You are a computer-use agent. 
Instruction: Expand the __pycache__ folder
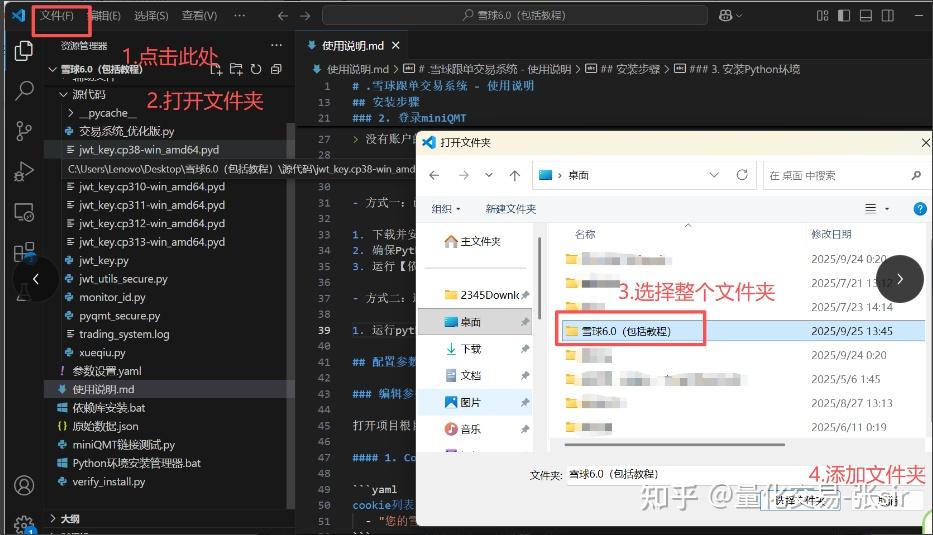[71, 113]
